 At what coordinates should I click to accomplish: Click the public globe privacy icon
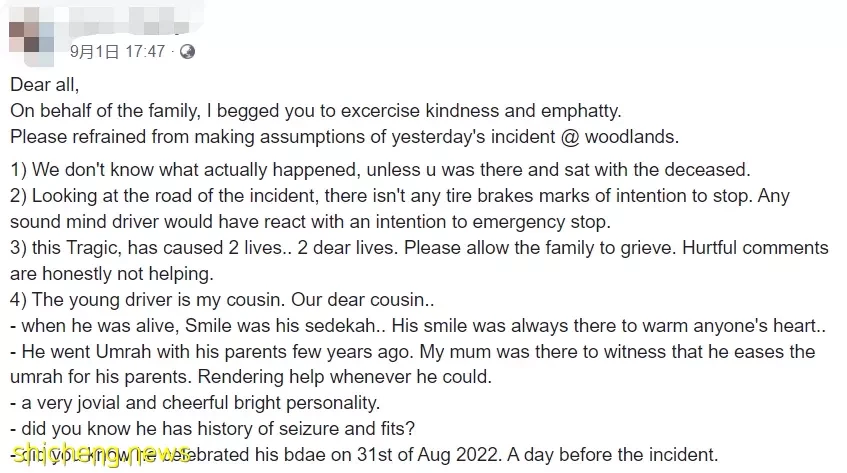[187, 51]
